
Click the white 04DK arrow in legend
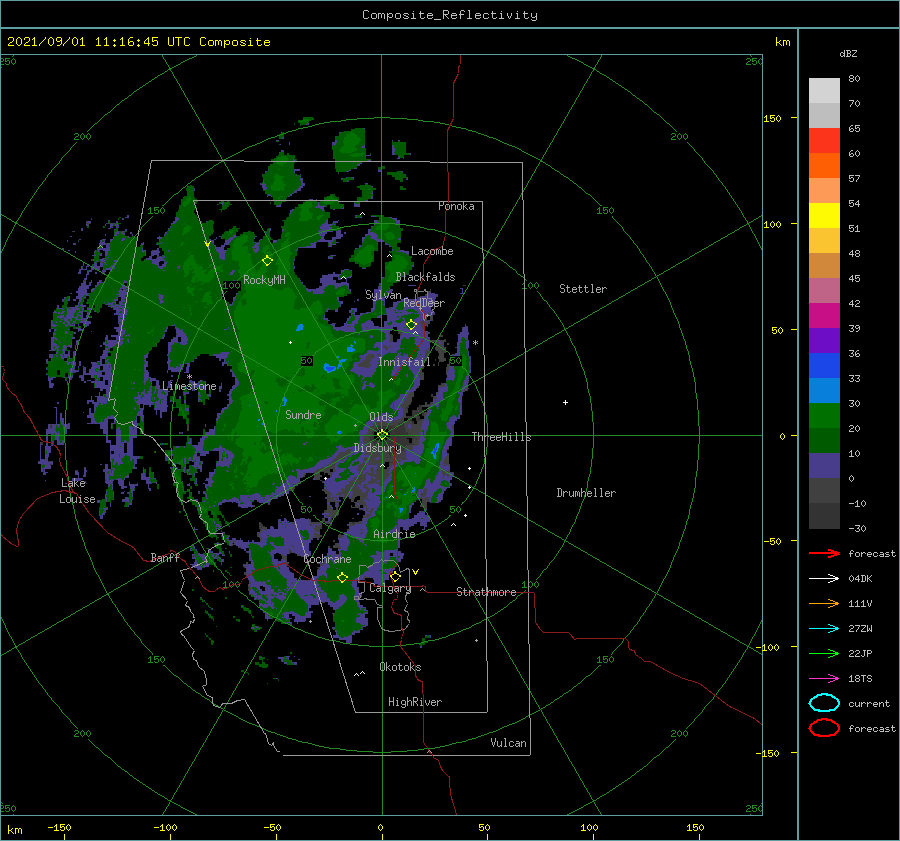[824, 579]
